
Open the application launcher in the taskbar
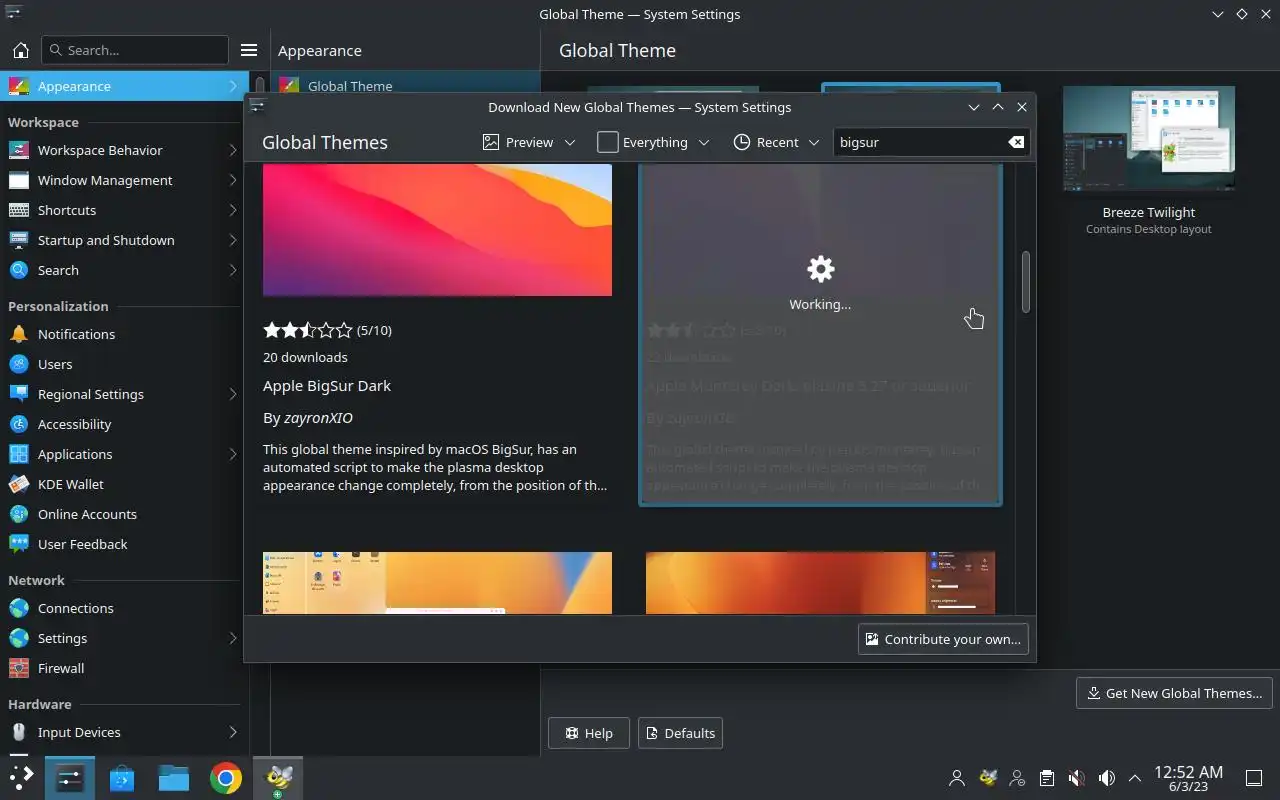pos(22,777)
